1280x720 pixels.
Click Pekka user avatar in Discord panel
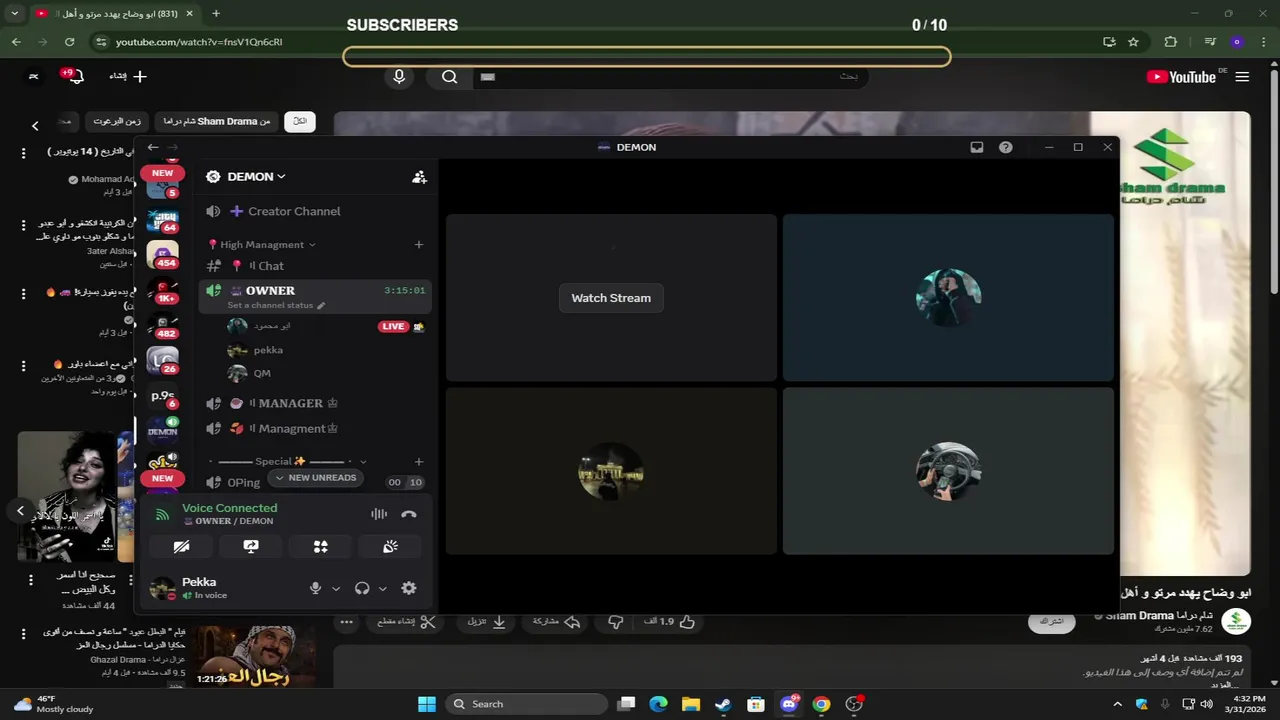[x=162, y=588]
